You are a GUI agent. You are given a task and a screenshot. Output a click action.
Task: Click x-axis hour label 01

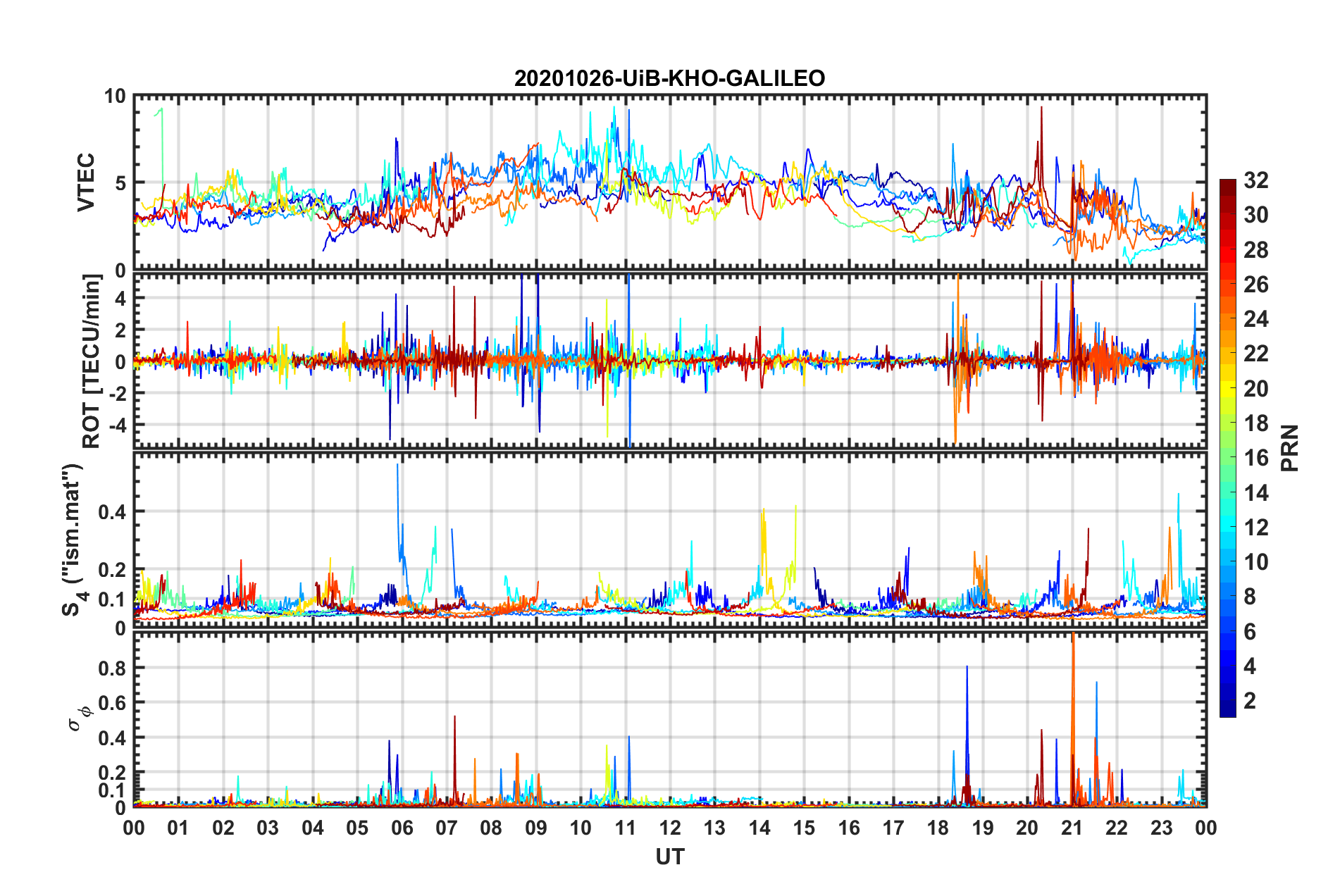tap(178, 828)
